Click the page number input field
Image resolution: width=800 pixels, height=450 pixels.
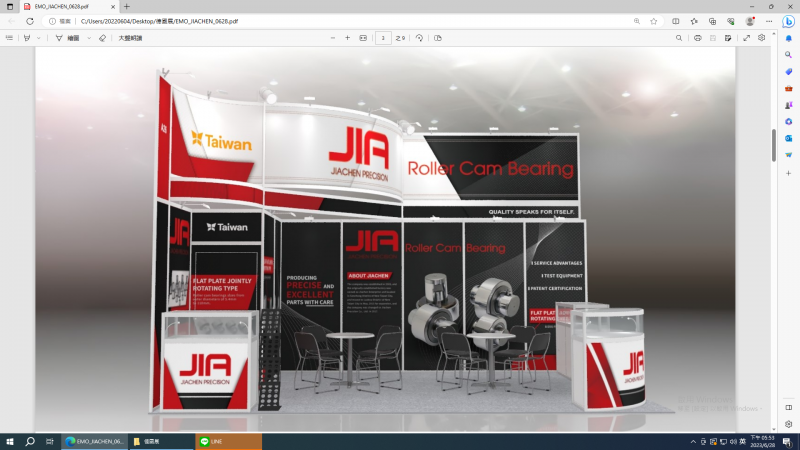[x=383, y=38]
